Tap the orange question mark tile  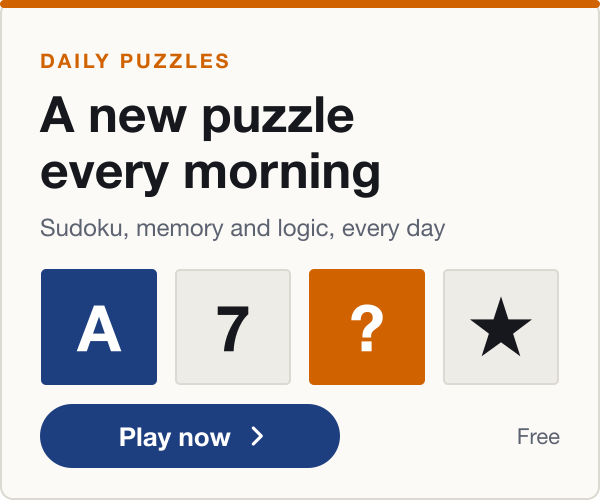pyautogui.click(x=367, y=327)
